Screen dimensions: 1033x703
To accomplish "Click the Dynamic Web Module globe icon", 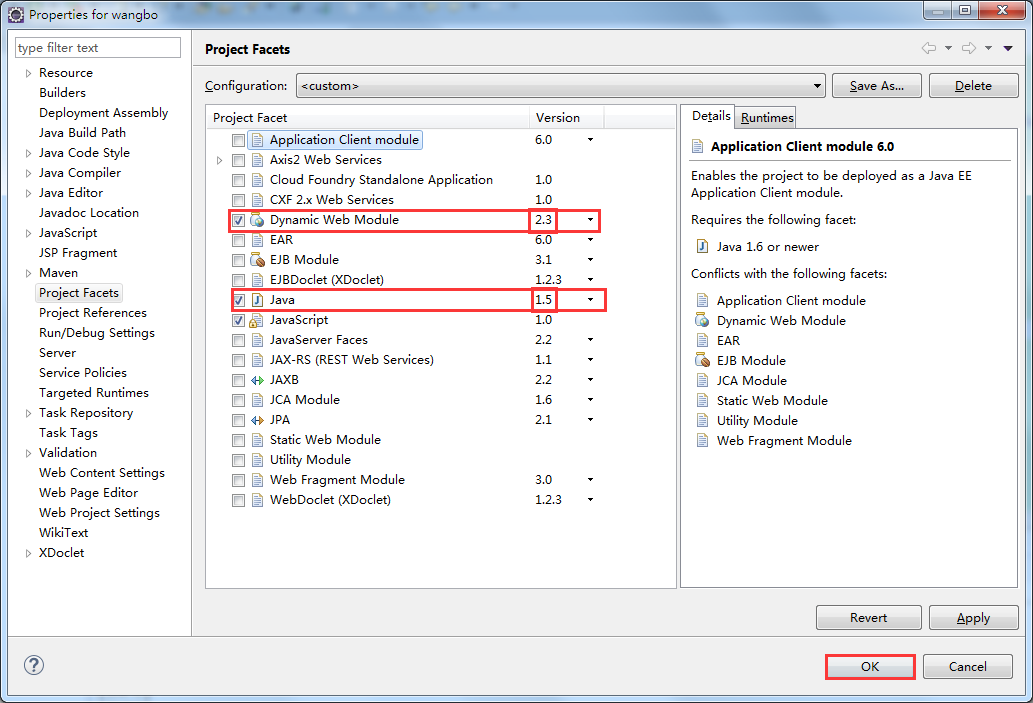I will (257, 220).
